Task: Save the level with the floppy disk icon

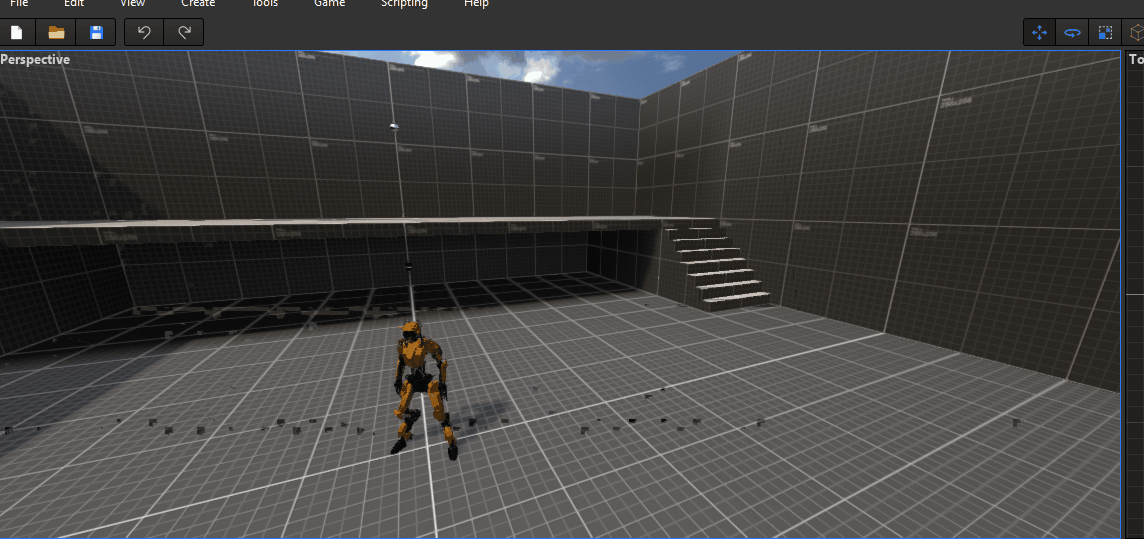Action: tap(96, 33)
